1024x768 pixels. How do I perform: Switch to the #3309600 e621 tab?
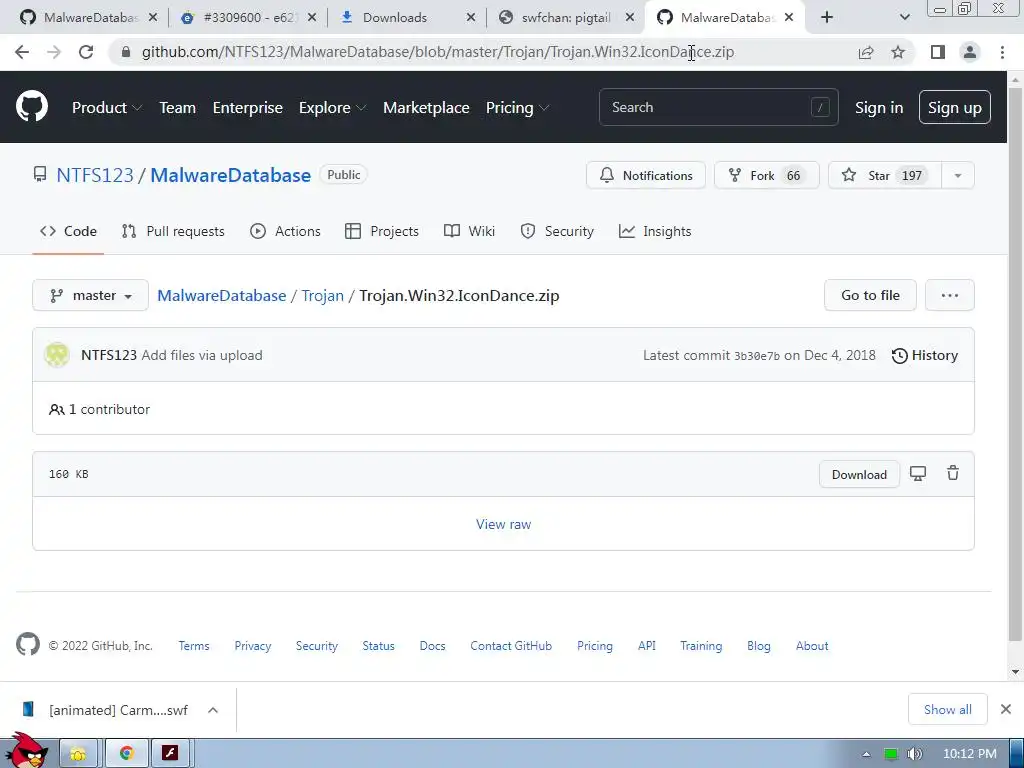(248, 18)
